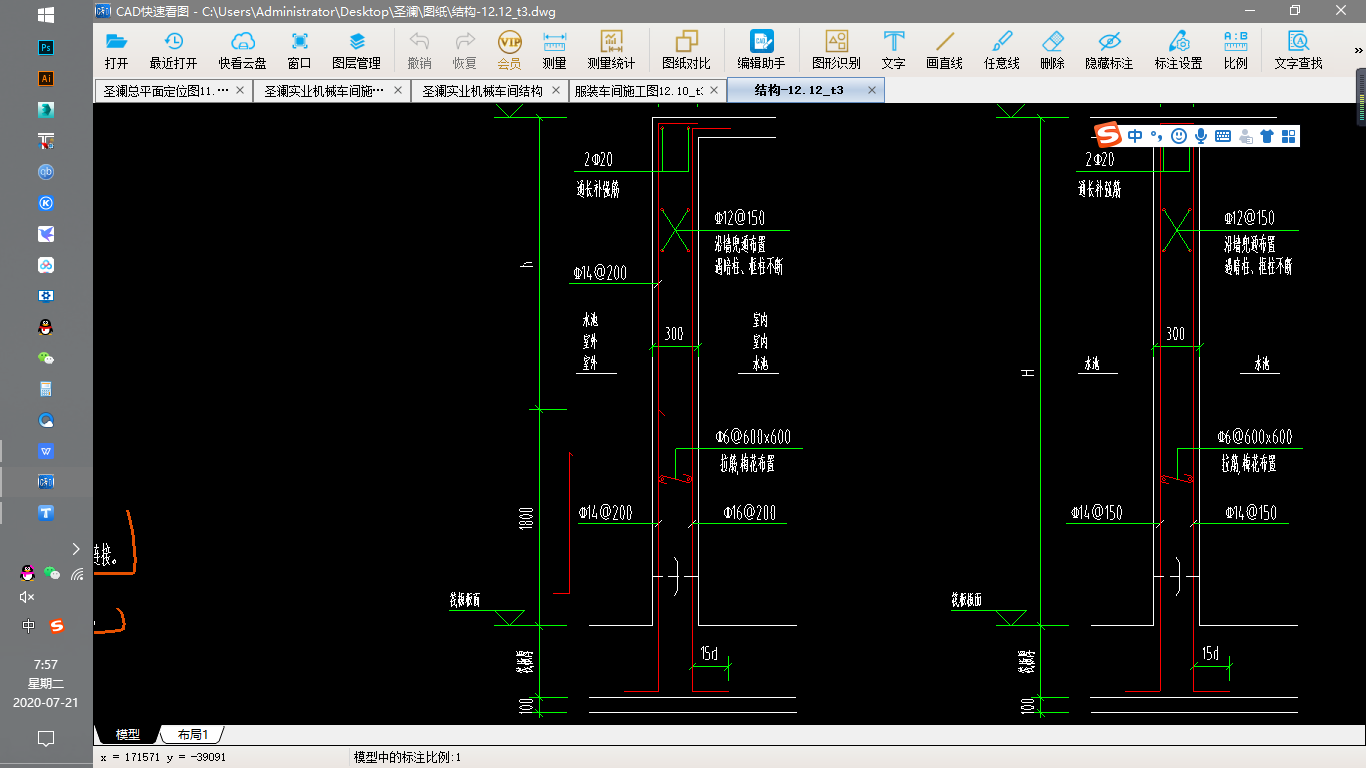Select the 任意线 freehand line tool

coord(1002,50)
